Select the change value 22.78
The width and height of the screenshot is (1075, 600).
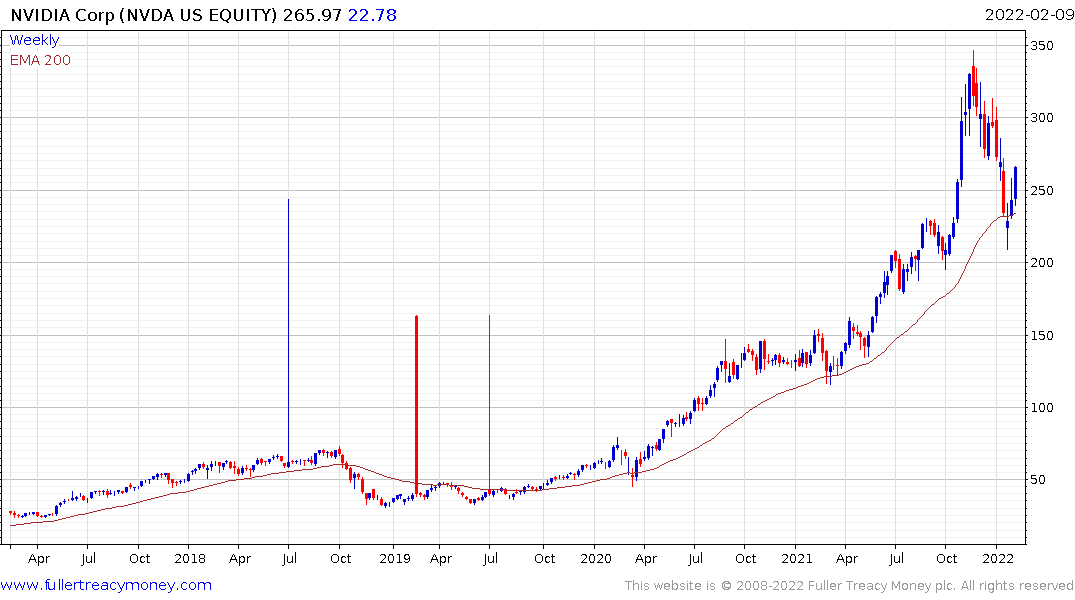coord(372,15)
